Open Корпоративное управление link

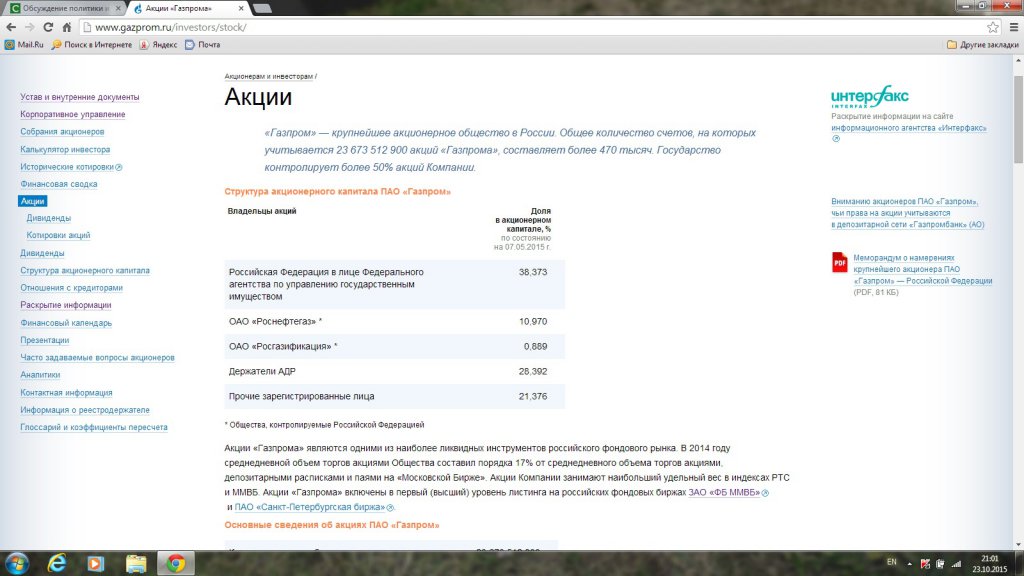point(72,114)
